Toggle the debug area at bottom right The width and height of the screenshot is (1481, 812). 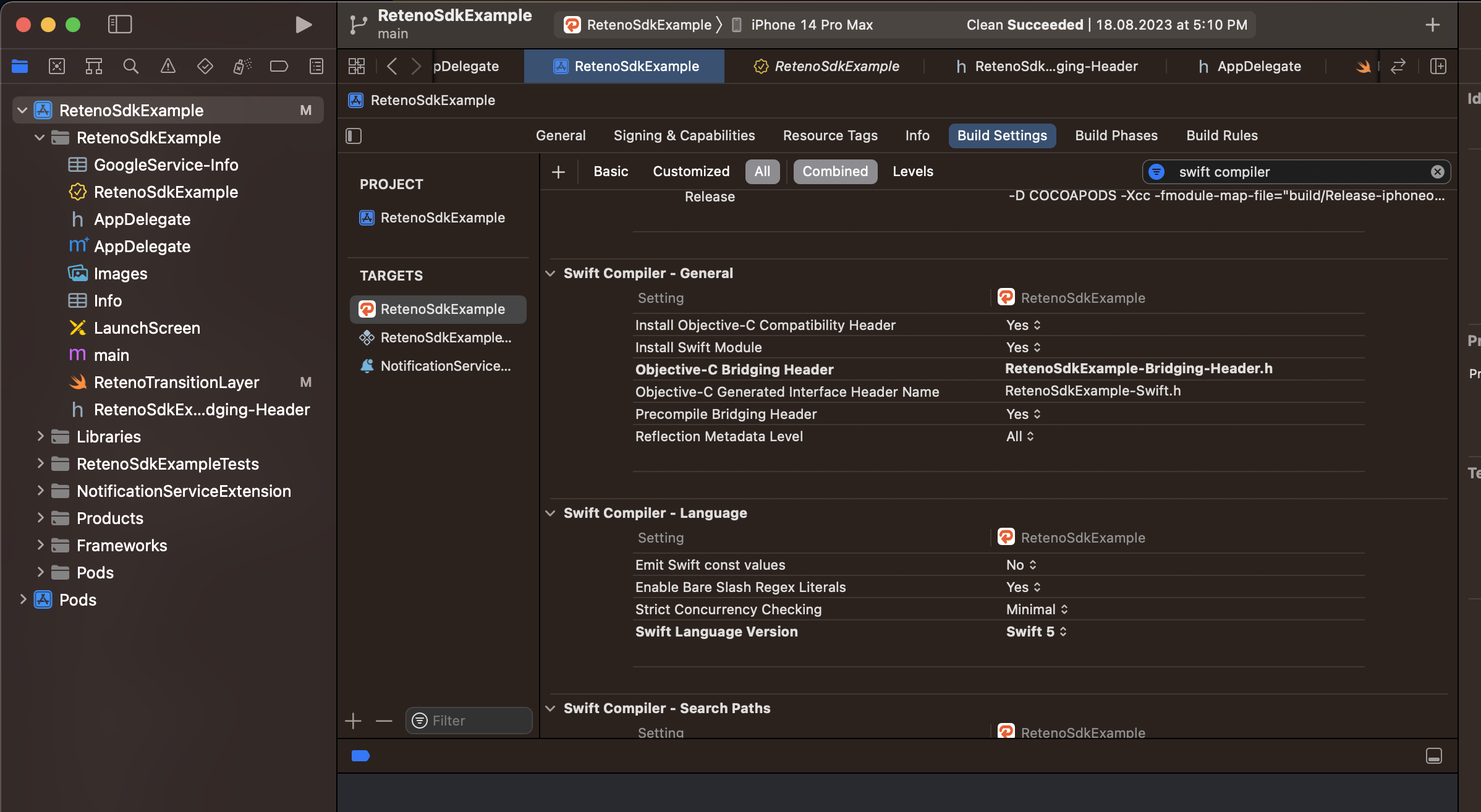[1434, 756]
